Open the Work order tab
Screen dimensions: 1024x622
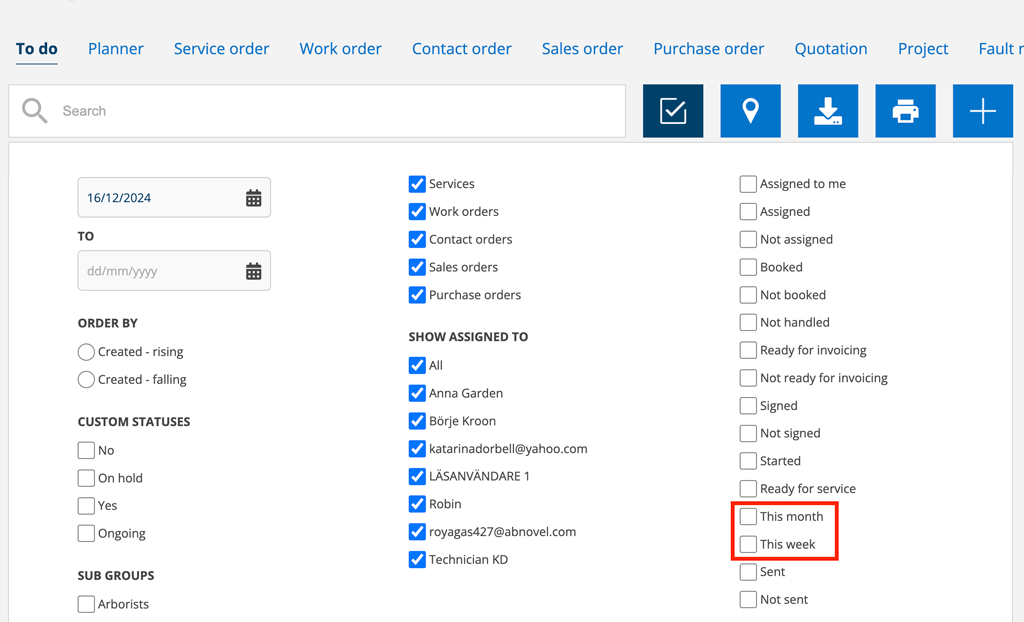coord(340,49)
